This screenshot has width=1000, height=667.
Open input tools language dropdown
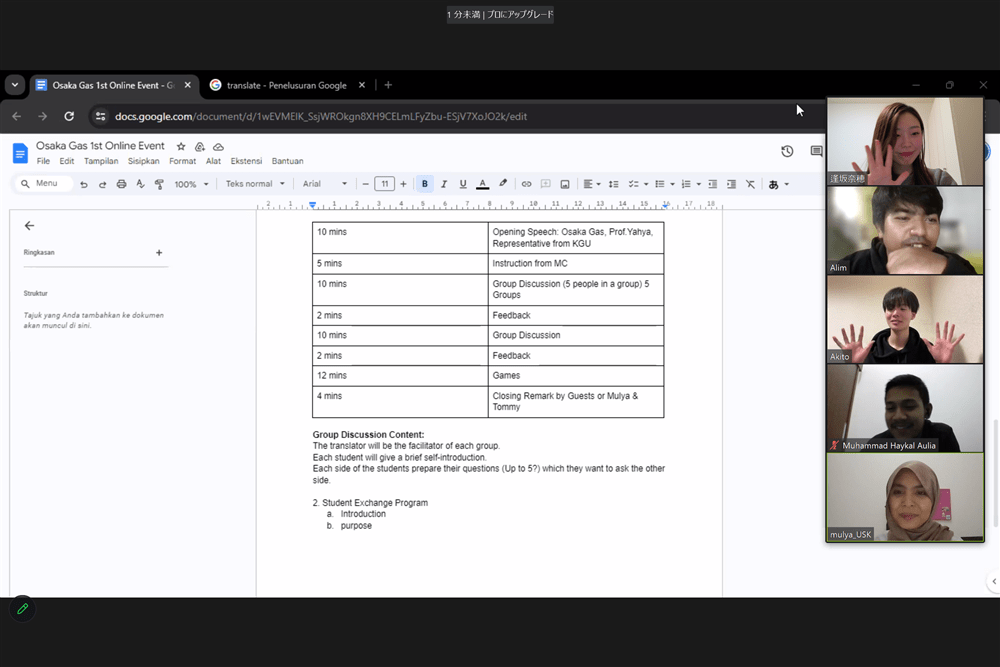click(x=779, y=184)
